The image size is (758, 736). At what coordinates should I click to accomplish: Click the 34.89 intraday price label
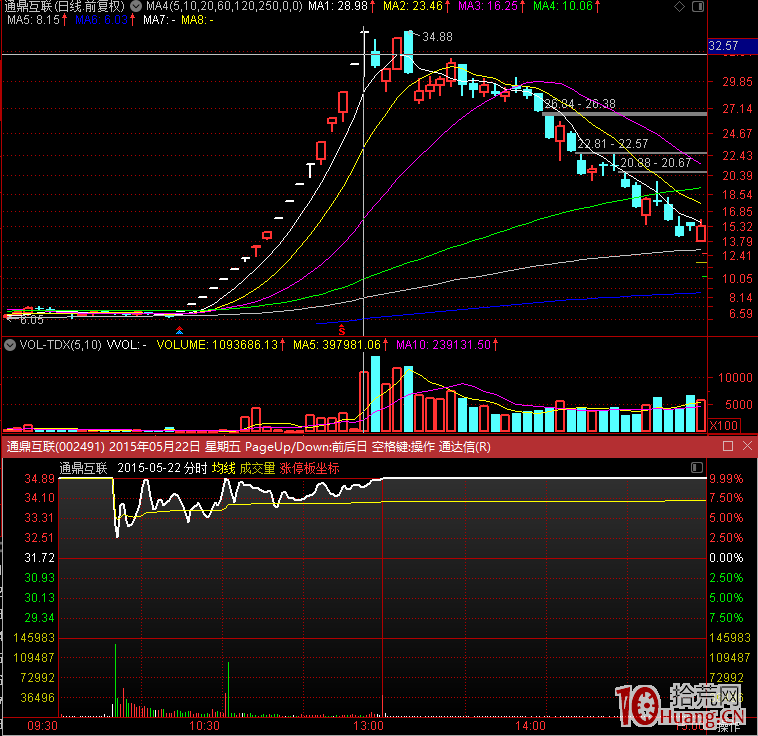[x=40, y=479]
